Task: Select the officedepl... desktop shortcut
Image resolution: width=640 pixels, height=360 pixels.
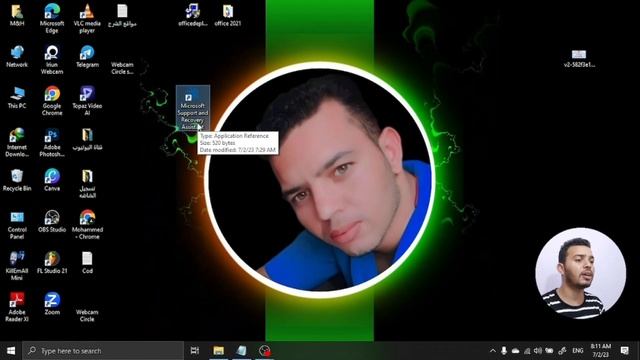Action: [193, 15]
